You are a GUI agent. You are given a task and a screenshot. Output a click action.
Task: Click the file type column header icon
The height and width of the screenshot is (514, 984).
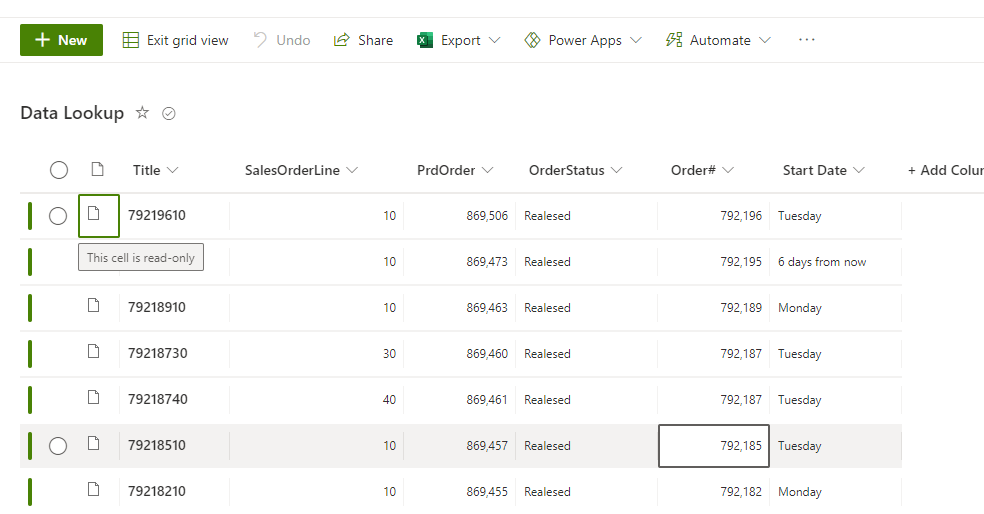(97, 169)
